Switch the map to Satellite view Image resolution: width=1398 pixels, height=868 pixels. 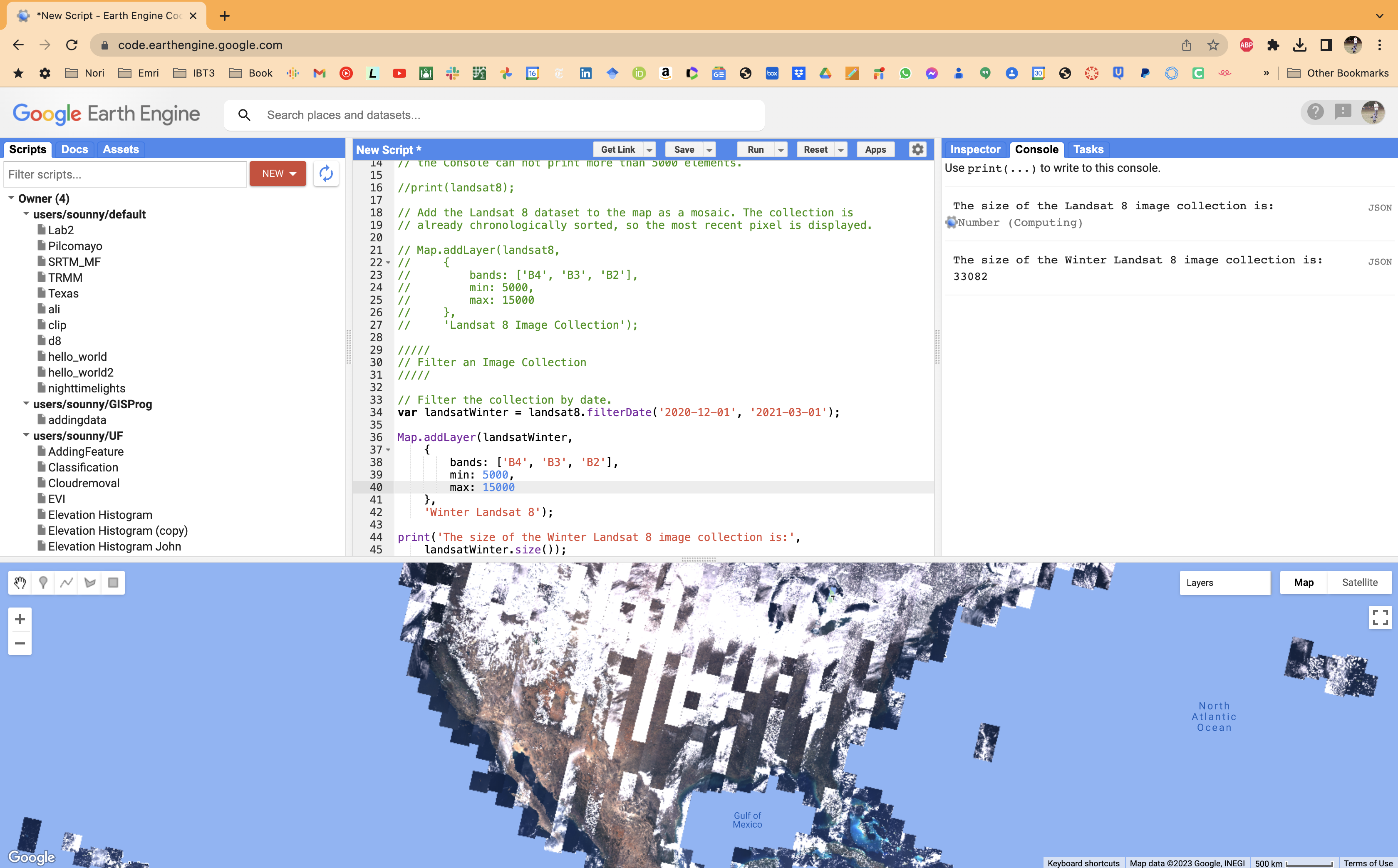coord(1360,583)
